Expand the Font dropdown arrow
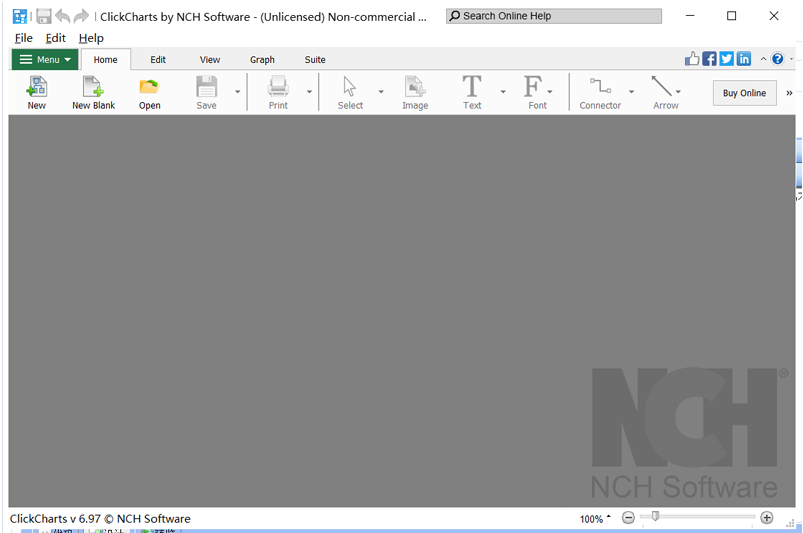Viewport: 803px width, 533px height. 550,92
